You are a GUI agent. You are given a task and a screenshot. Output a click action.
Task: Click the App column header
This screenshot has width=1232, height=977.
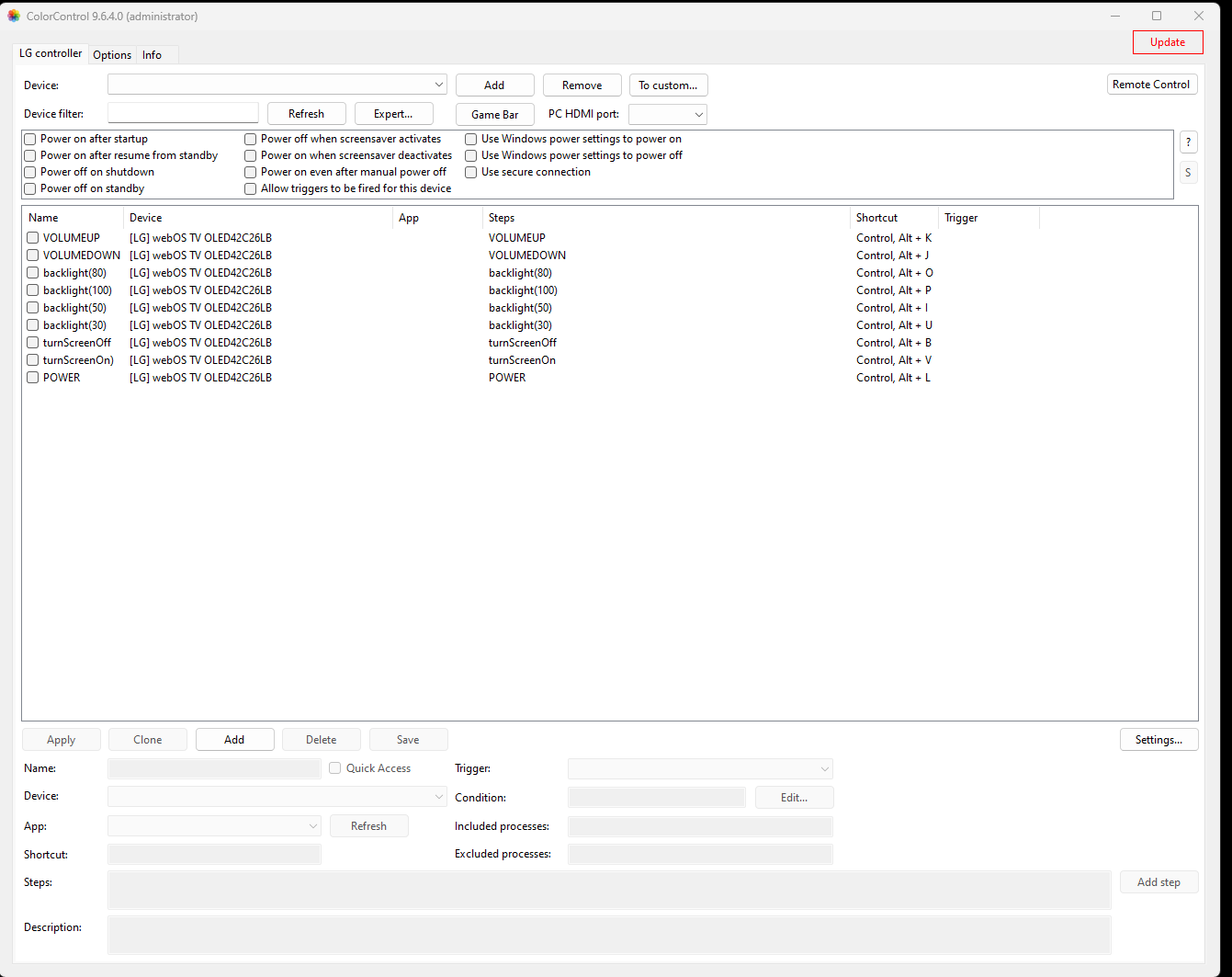coord(438,218)
